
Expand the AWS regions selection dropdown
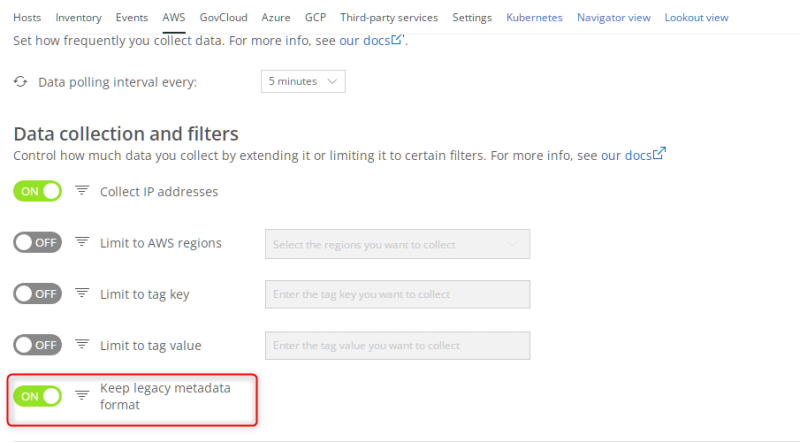coord(397,244)
